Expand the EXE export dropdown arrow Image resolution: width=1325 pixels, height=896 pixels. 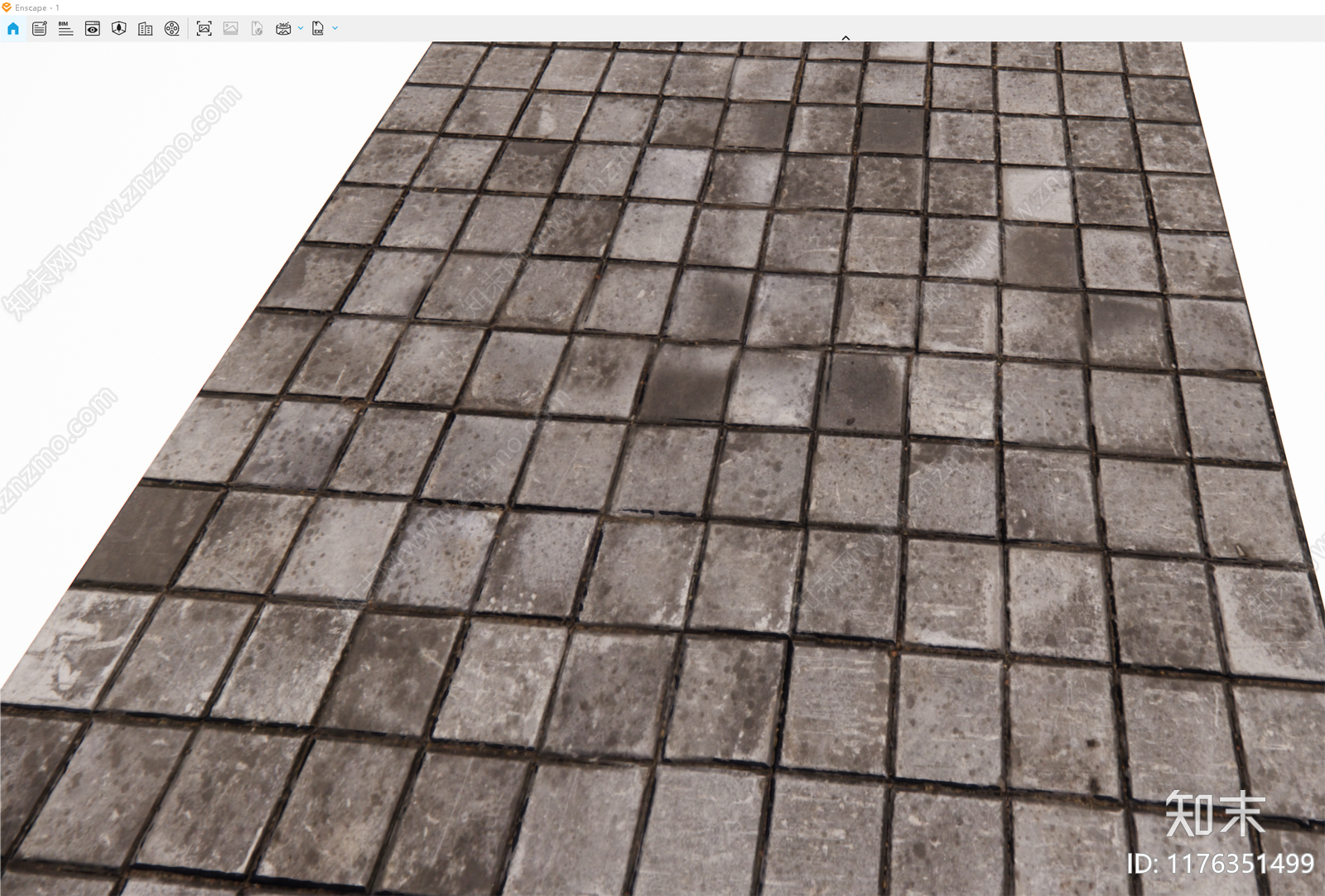335,28
